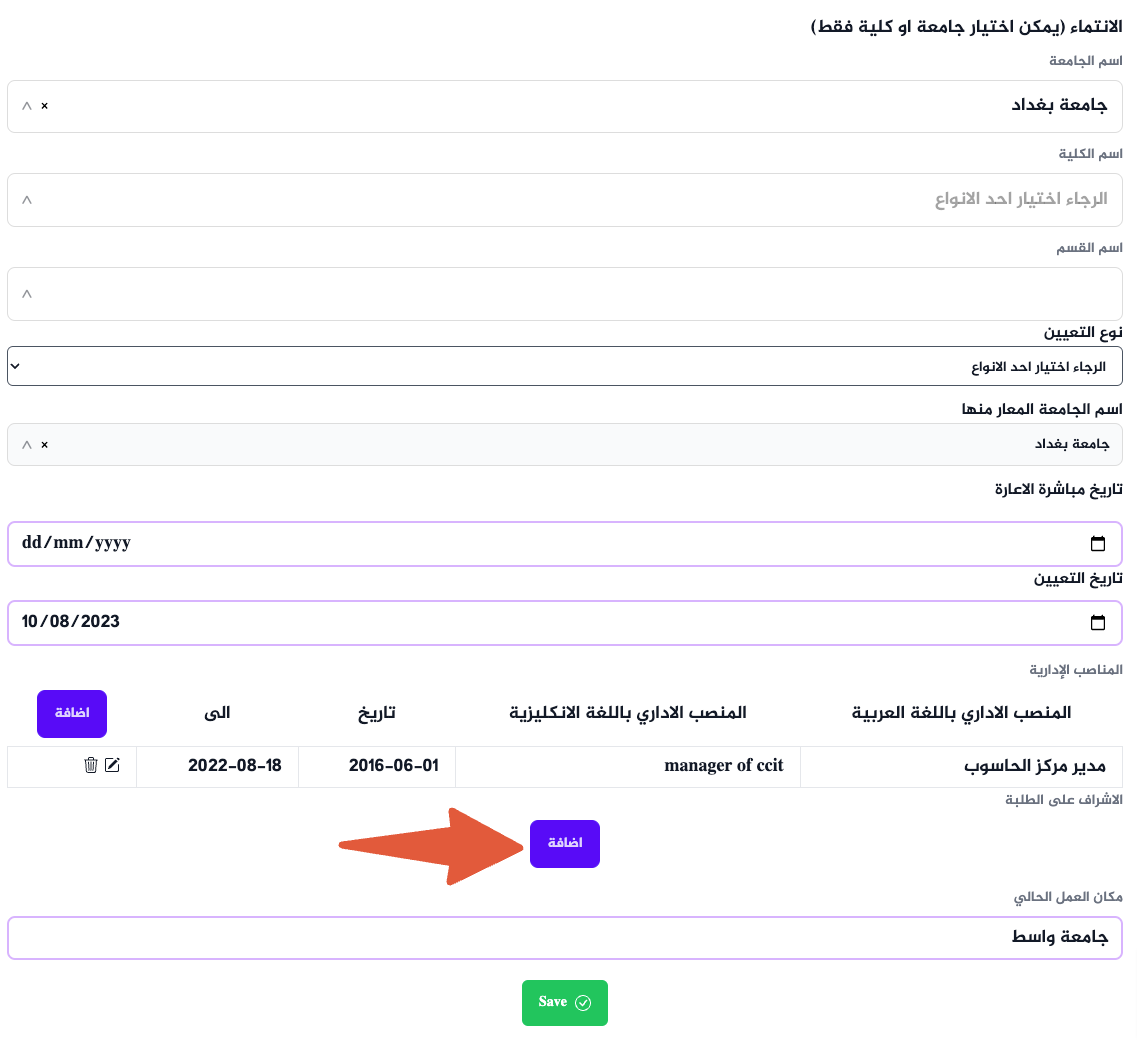Delete the مدير مركز الحاسوب table row

[91, 765]
